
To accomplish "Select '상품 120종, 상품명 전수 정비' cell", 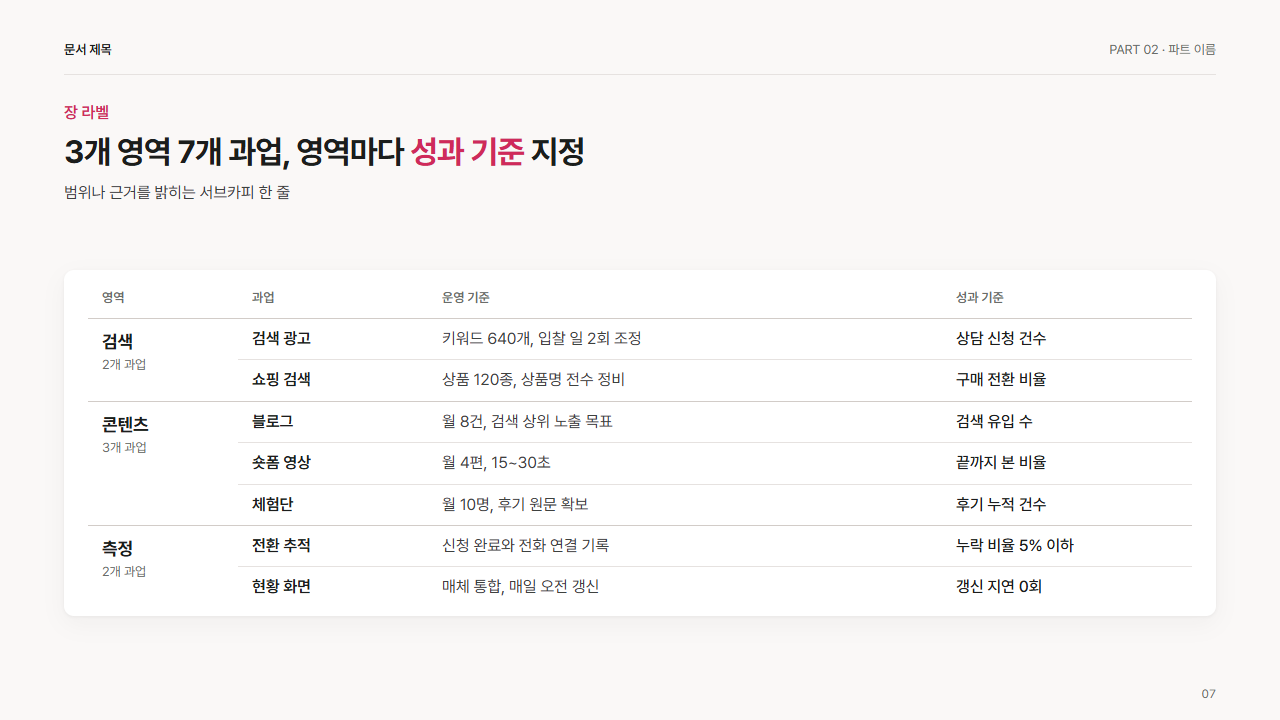I will (533, 380).
